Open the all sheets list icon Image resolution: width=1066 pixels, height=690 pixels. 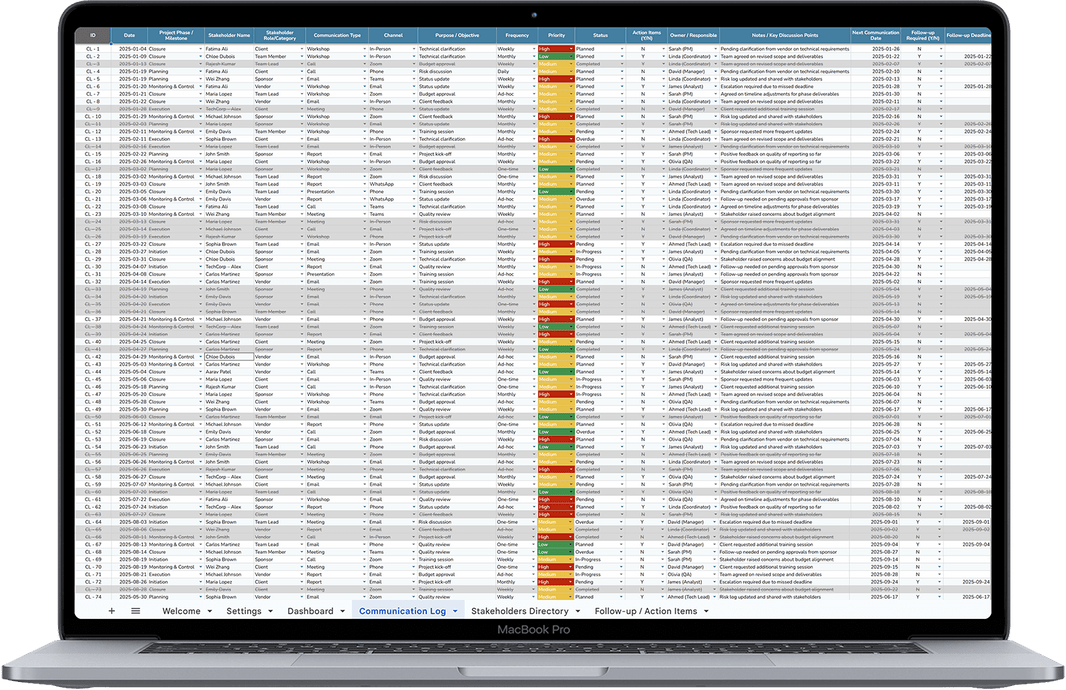tap(135, 611)
